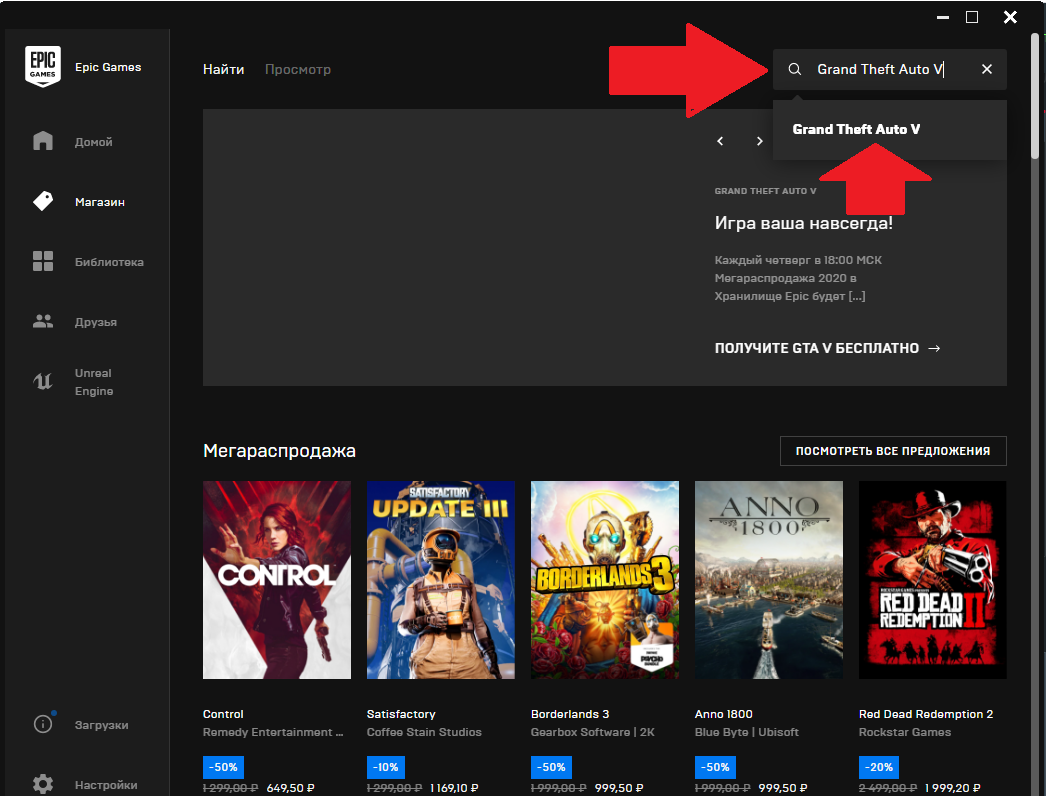Click Coffee Stain Studios publisher text
The image size is (1046, 796).
424,732
